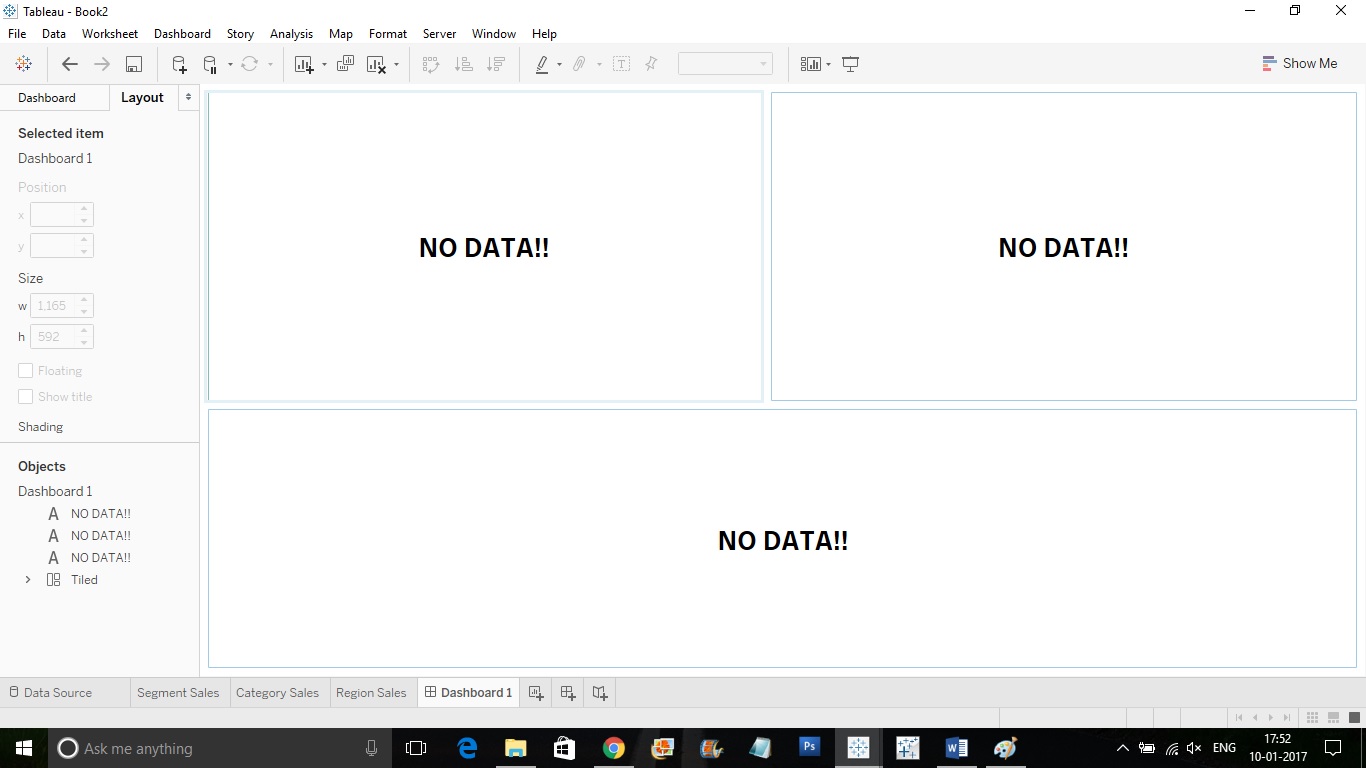Check the Show title option
This screenshot has height=768, width=1366.
pyautogui.click(x=25, y=396)
